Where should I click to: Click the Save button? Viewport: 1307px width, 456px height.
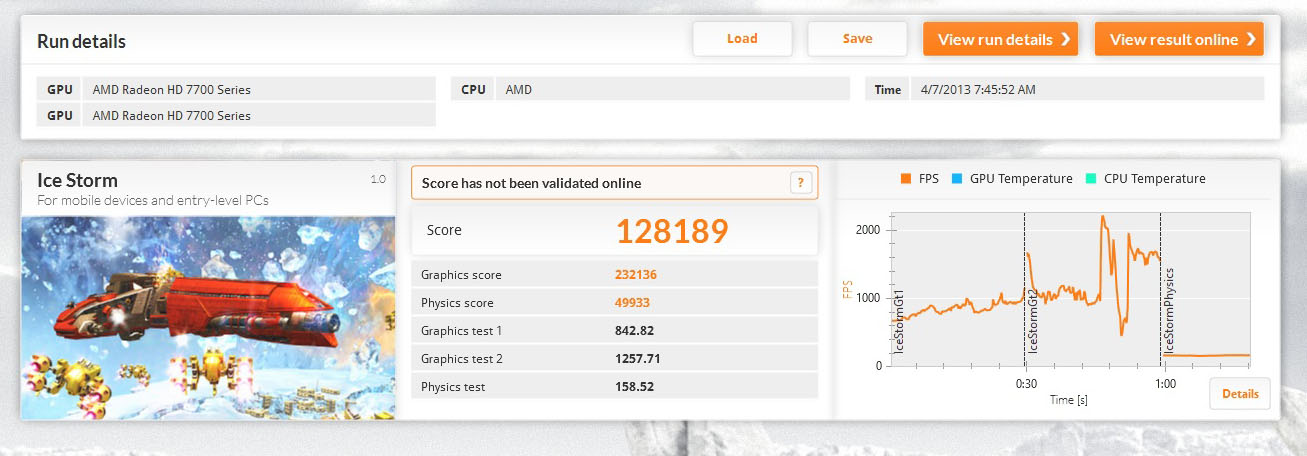pyautogui.click(x=857, y=39)
